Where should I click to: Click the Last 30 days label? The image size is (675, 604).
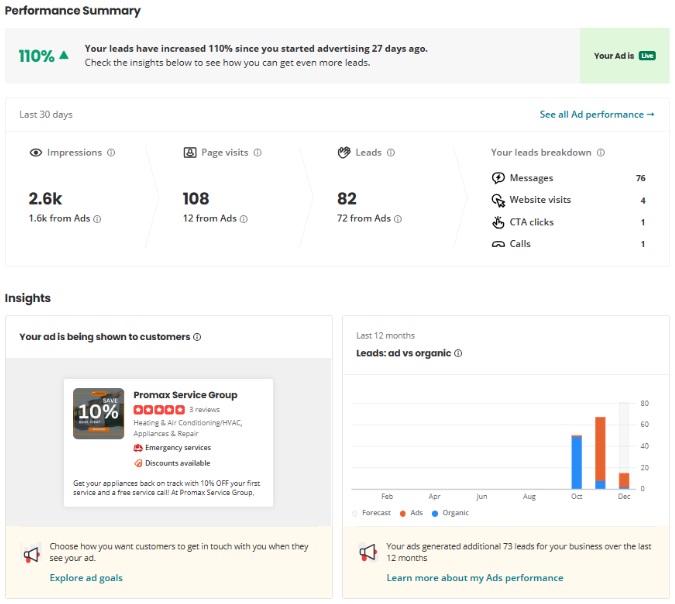click(46, 115)
